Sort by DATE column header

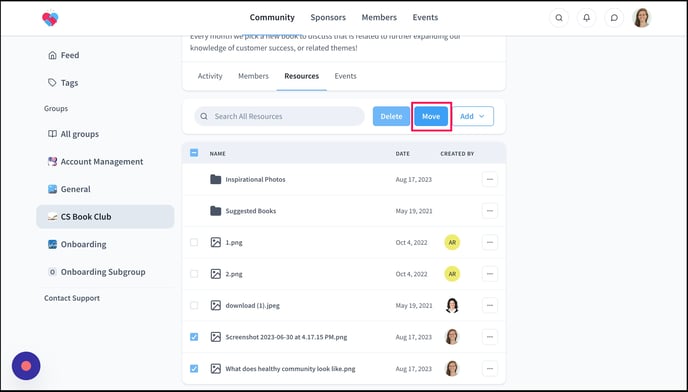[x=402, y=154]
